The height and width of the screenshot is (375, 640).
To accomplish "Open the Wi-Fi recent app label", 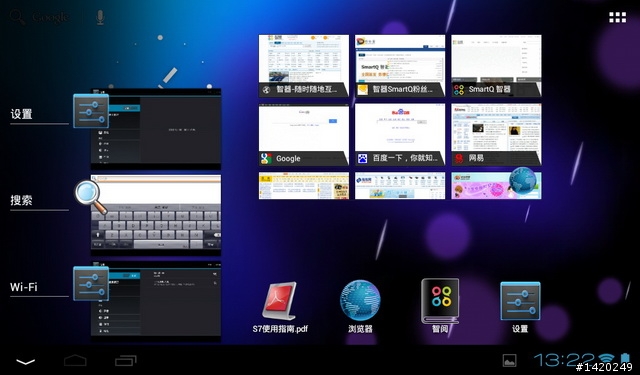I will click(x=24, y=287).
